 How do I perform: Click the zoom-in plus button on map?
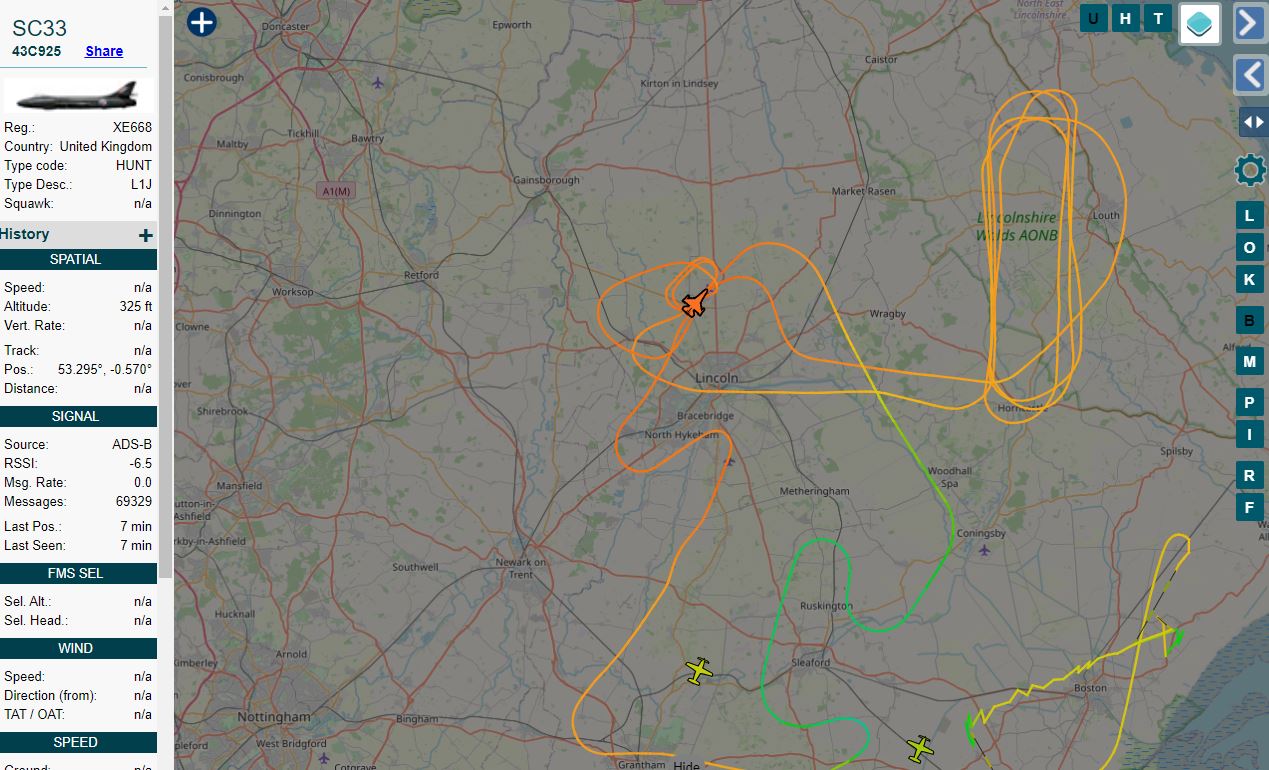[202, 21]
